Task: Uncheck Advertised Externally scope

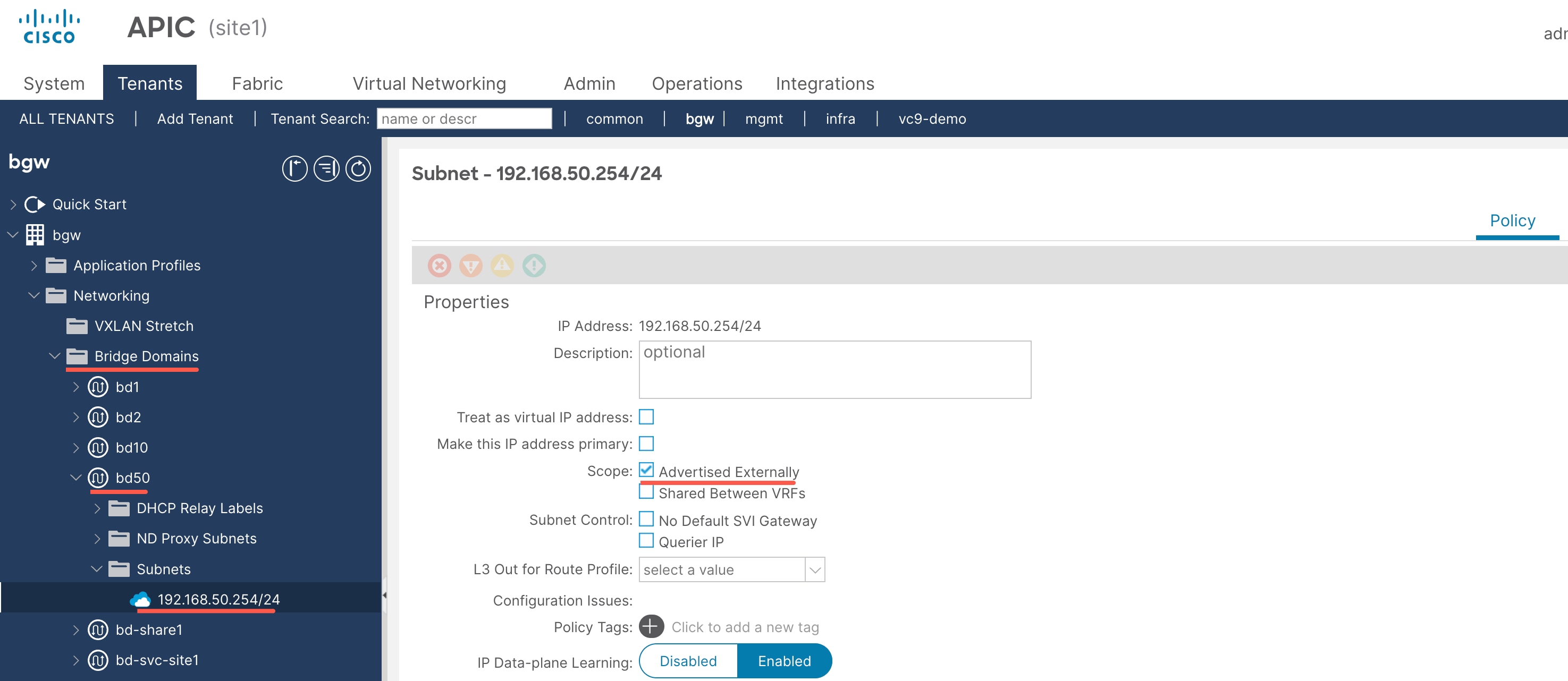Action: point(646,470)
